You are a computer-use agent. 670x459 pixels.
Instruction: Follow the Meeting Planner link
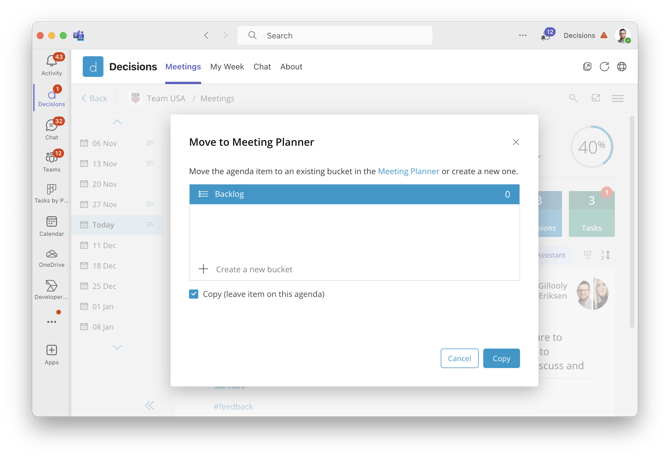point(408,171)
